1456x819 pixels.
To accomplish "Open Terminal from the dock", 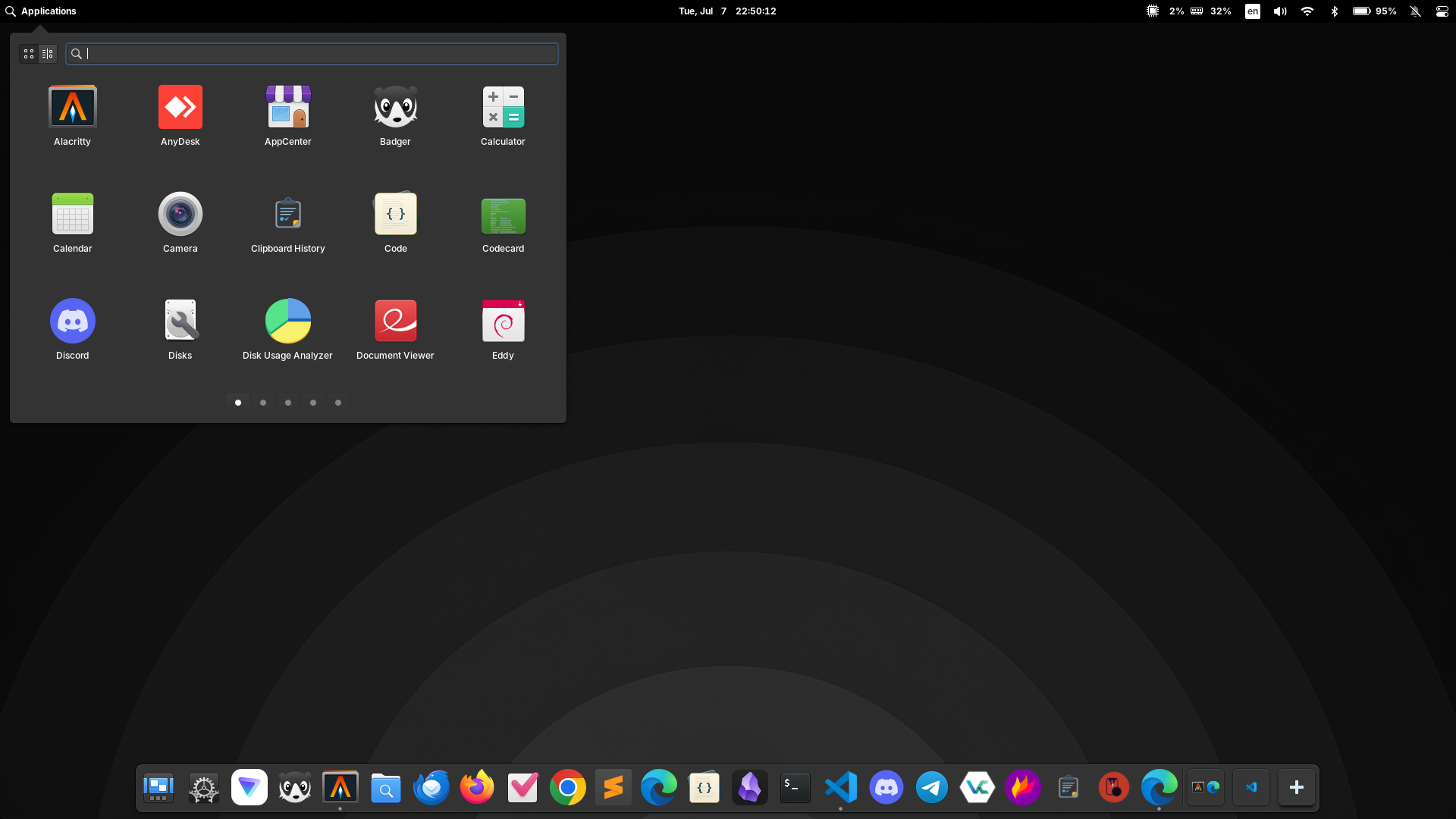I will tap(795, 788).
